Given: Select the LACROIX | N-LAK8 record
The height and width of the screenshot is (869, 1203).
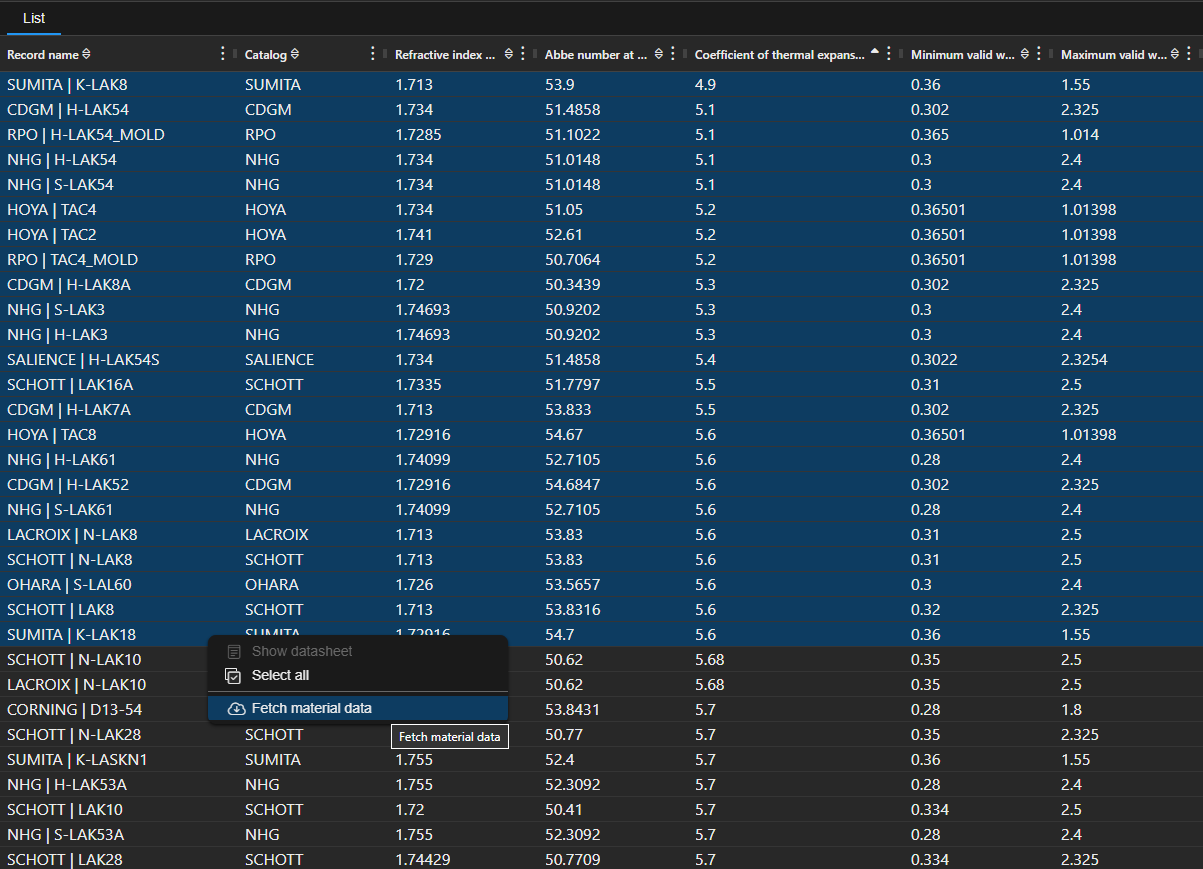Looking at the screenshot, I should pyautogui.click(x=601, y=534).
